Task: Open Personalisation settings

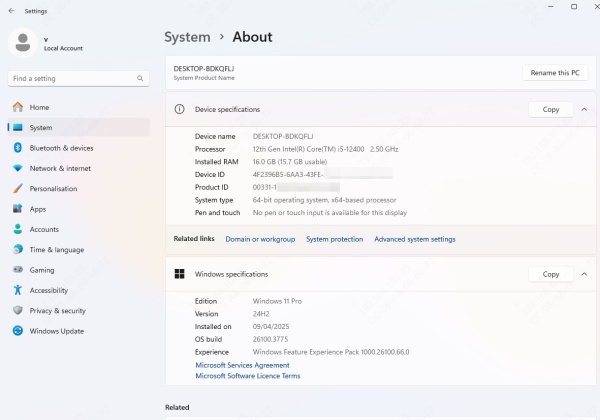Action: [x=78, y=188]
